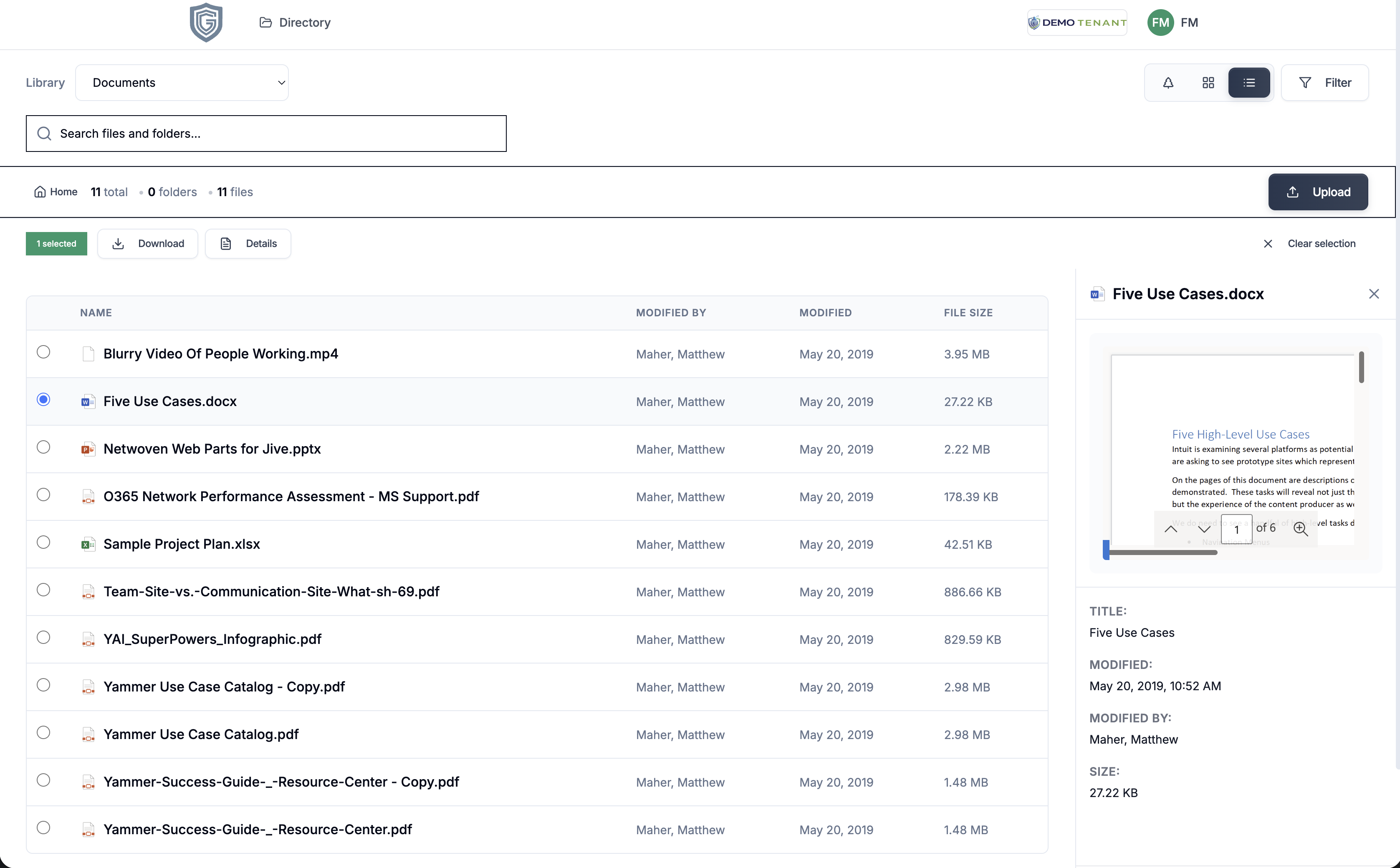Click the PDF icon for YAI_SuperPowers_Infographic
The height and width of the screenshot is (868, 1400).
(x=88, y=639)
